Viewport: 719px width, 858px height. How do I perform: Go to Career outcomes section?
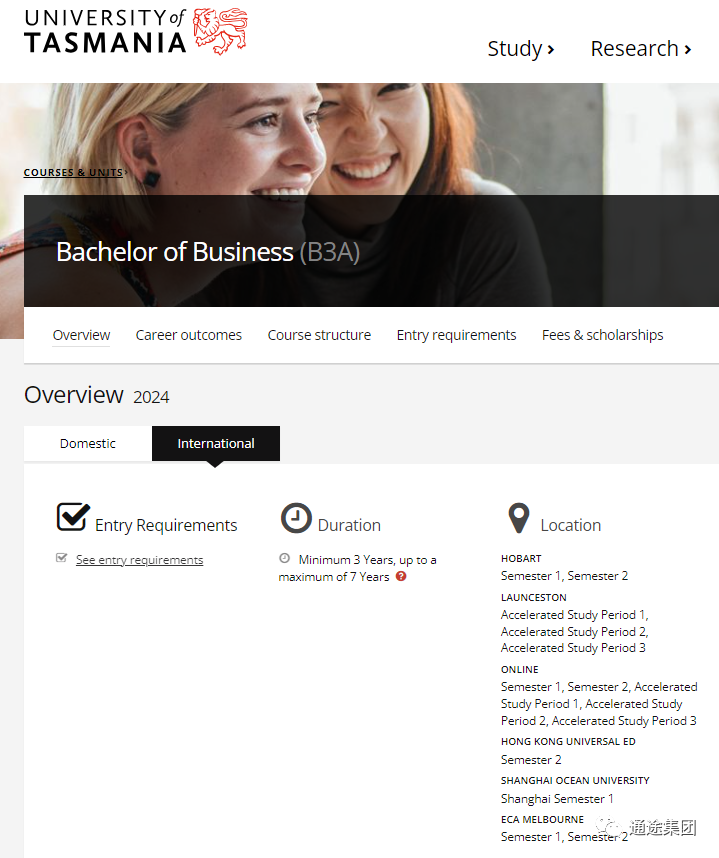pos(189,335)
